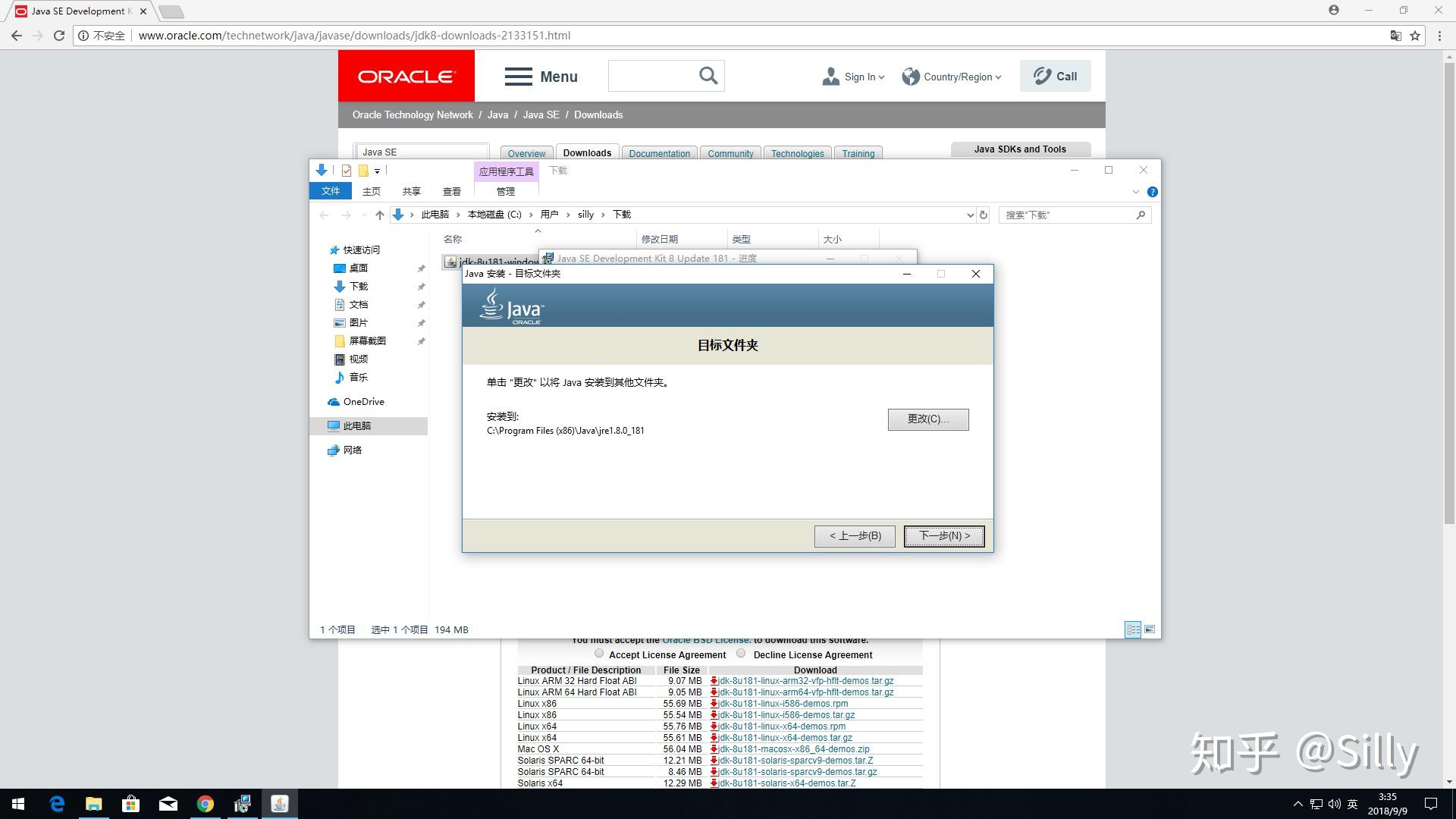This screenshot has height=819, width=1456.
Task: Select 快速访问 in navigation pane
Action: coord(361,250)
